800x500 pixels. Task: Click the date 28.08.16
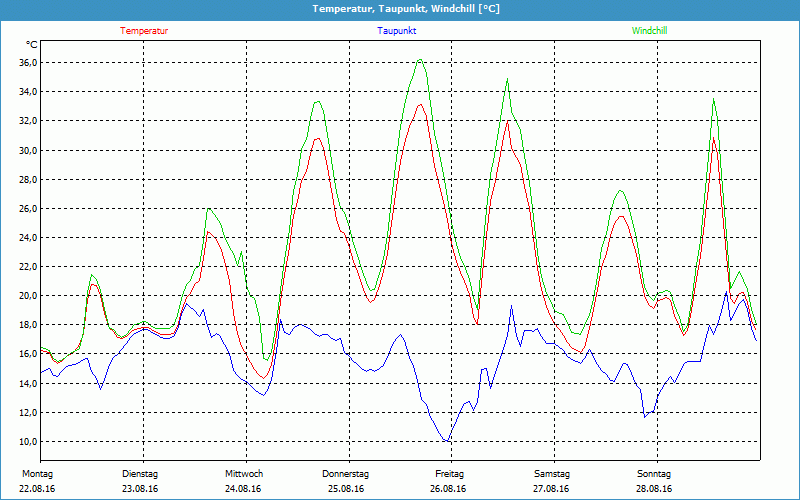[654, 489]
